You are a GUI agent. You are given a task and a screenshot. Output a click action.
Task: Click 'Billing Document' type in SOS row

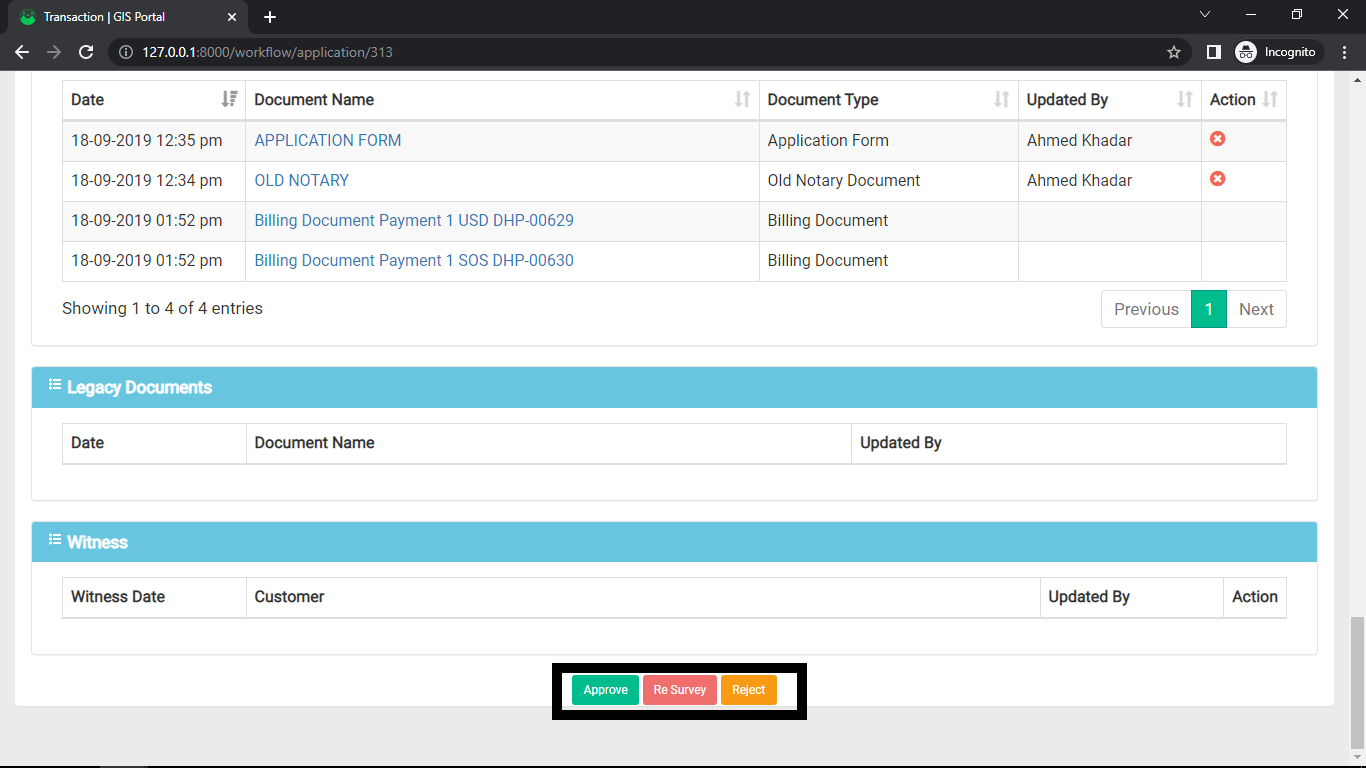click(828, 260)
